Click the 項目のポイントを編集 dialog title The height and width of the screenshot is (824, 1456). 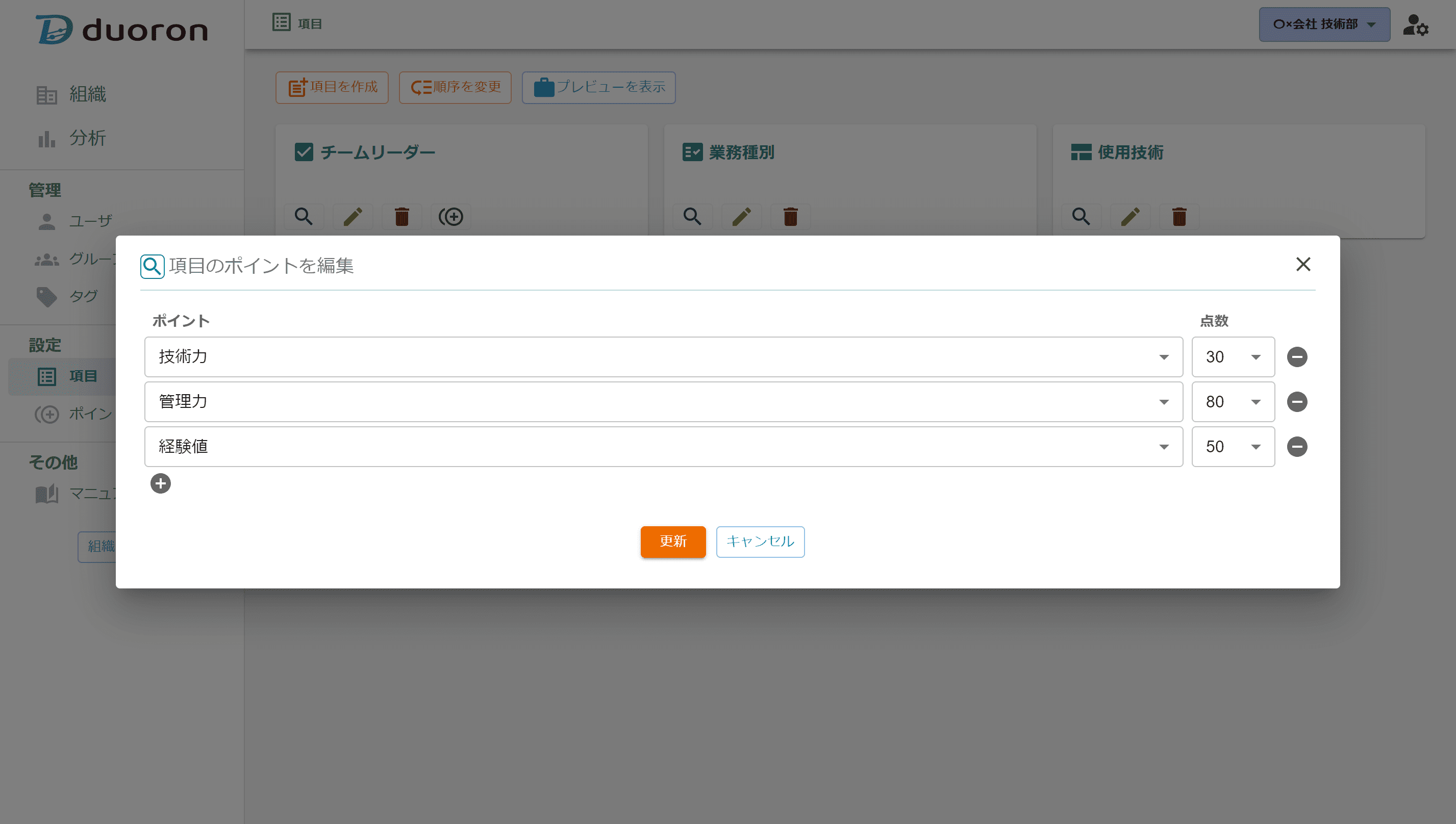tap(261, 266)
